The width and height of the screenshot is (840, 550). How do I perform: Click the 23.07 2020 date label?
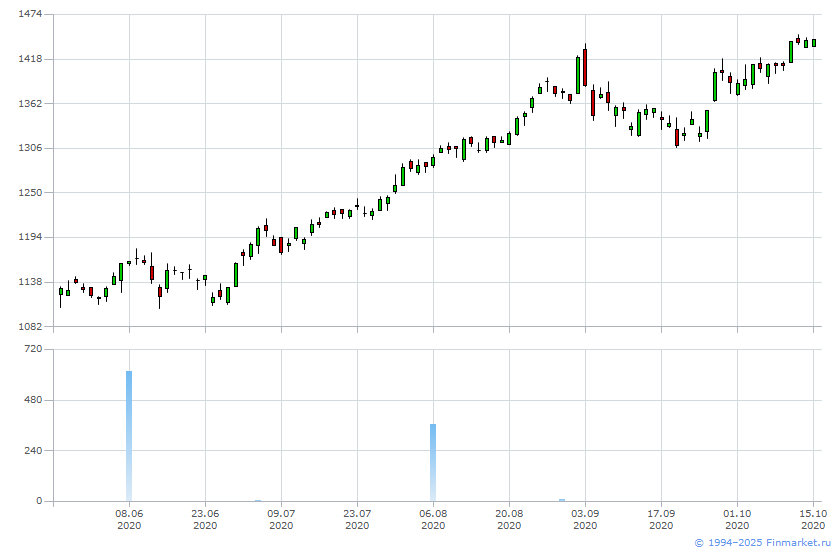[x=357, y=519]
